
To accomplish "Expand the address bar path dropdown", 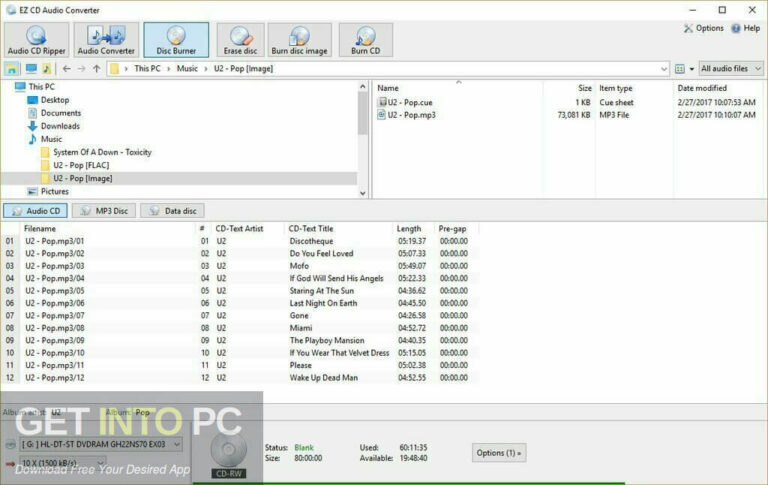I will tap(664, 69).
